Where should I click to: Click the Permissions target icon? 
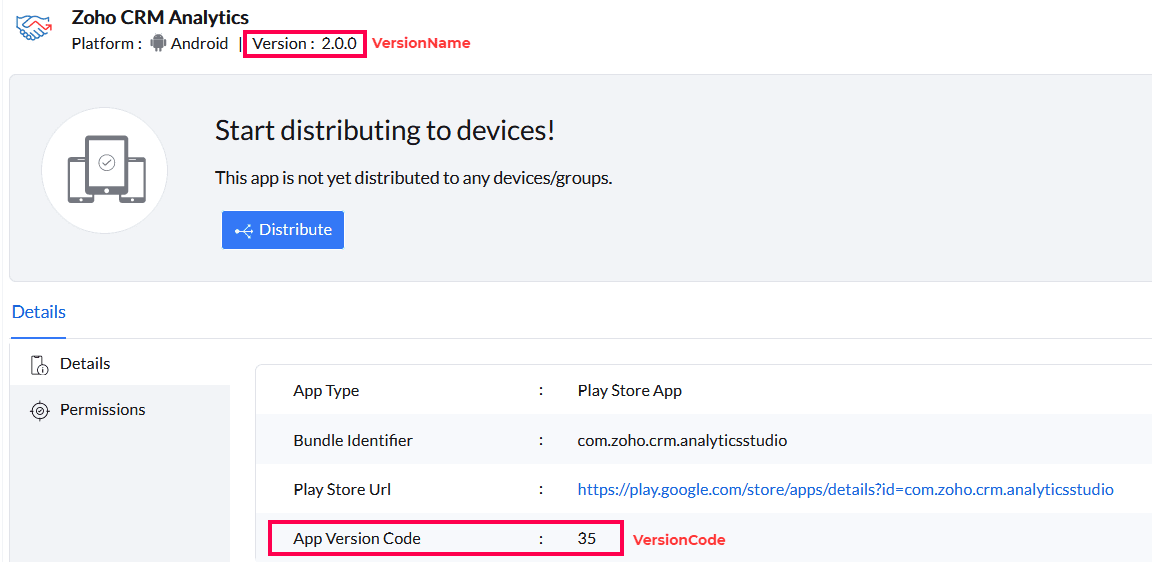tap(39, 410)
